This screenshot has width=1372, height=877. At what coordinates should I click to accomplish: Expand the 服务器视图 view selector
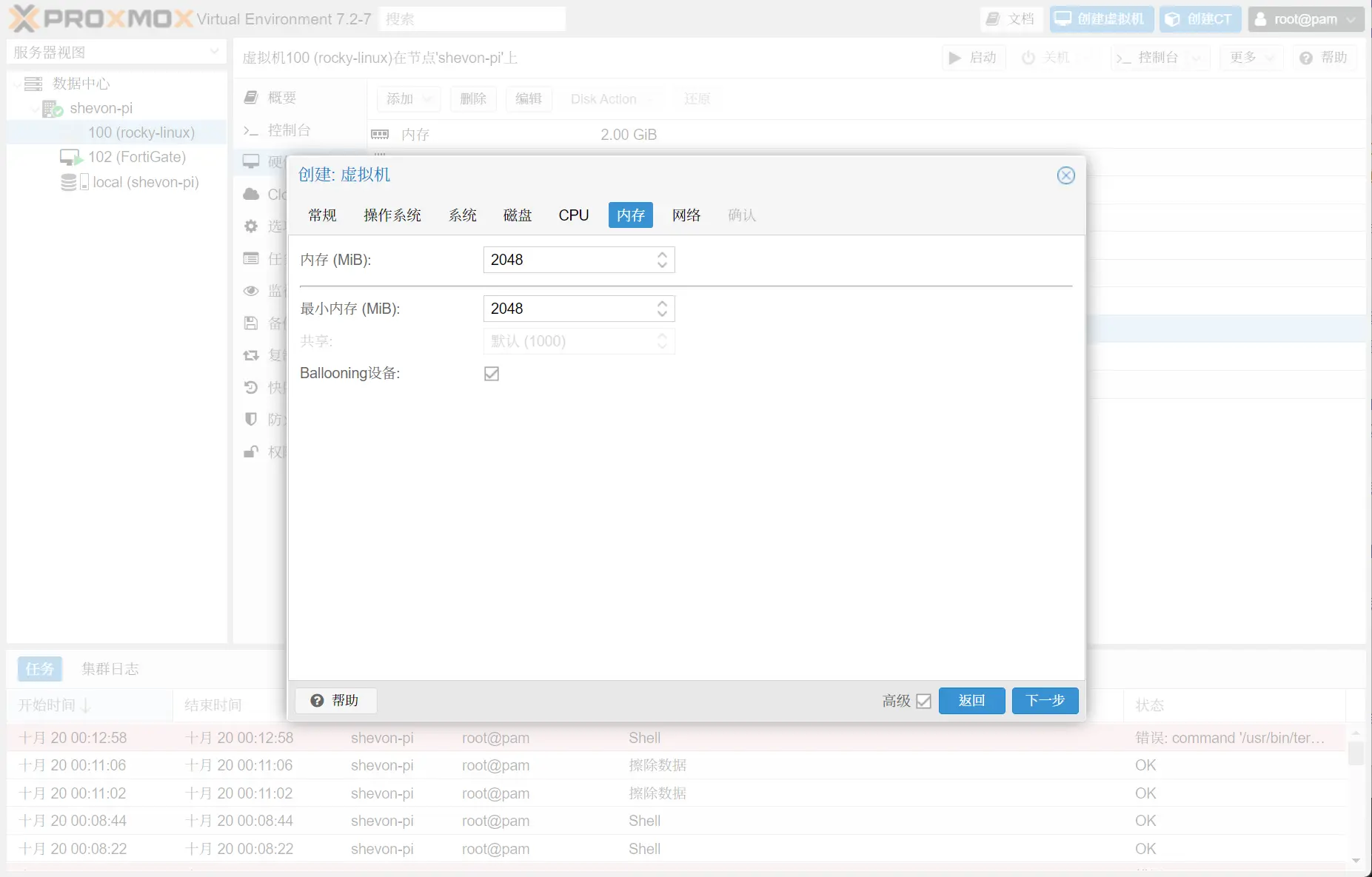214,52
